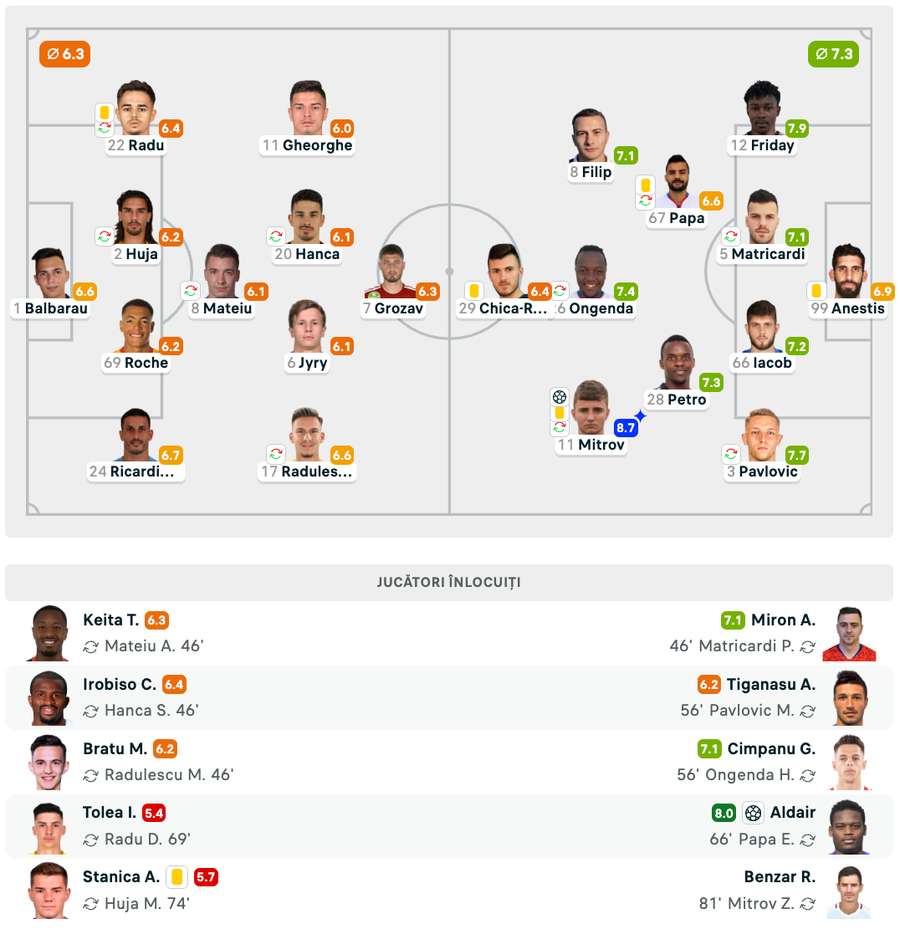Open Miron A. substitute player link
The height and width of the screenshot is (943, 900).
pos(783,620)
